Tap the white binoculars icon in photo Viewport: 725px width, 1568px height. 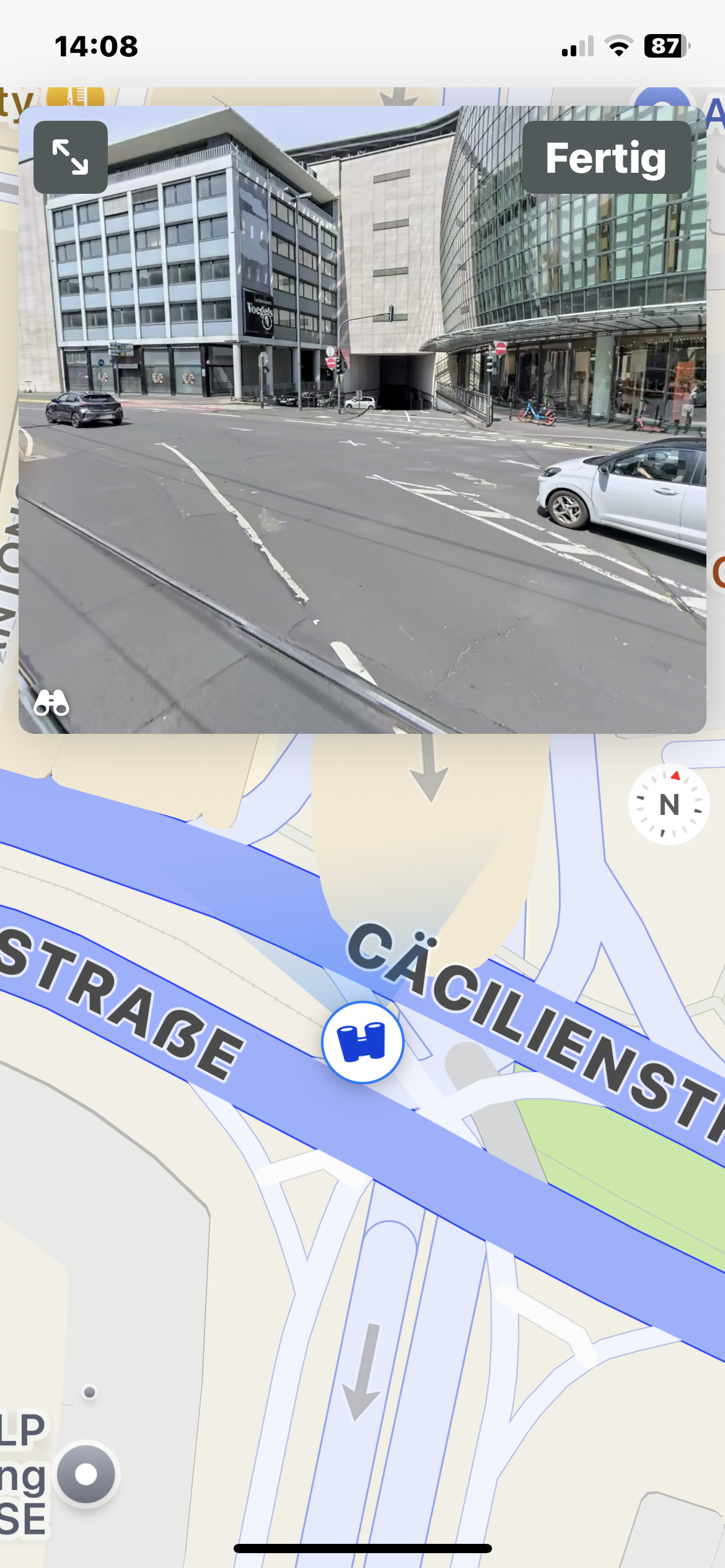[51, 703]
